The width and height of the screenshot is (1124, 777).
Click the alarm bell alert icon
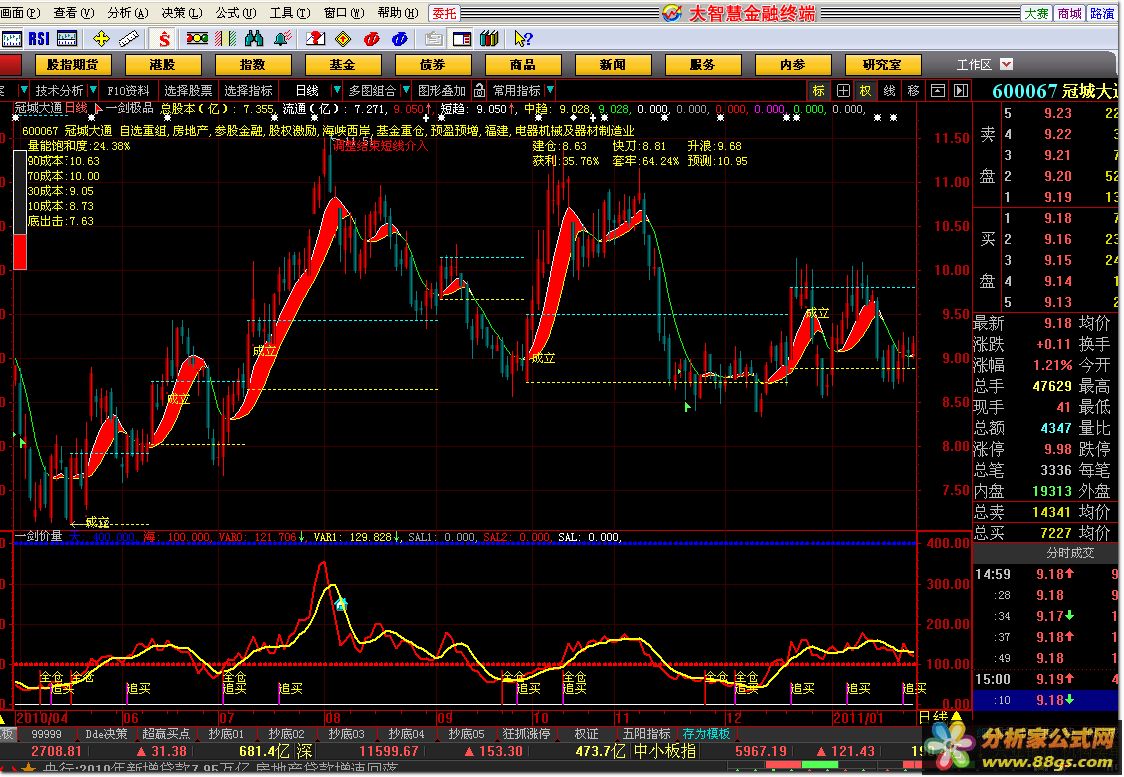click(282, 39)
